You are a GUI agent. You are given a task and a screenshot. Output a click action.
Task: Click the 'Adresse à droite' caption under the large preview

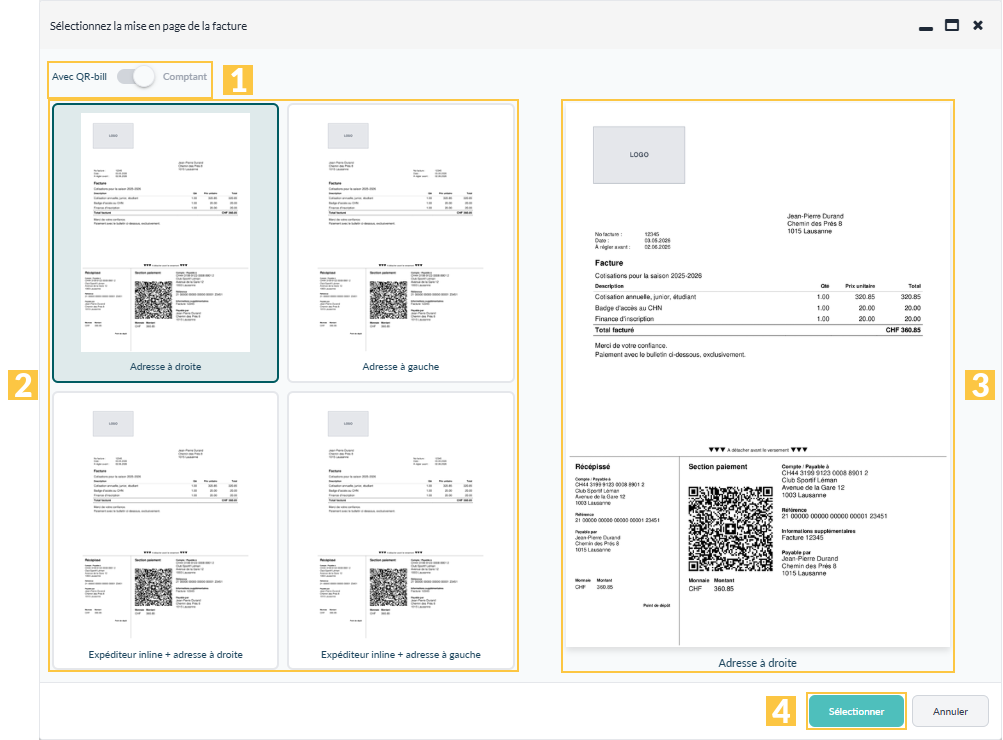coord(757,663)
